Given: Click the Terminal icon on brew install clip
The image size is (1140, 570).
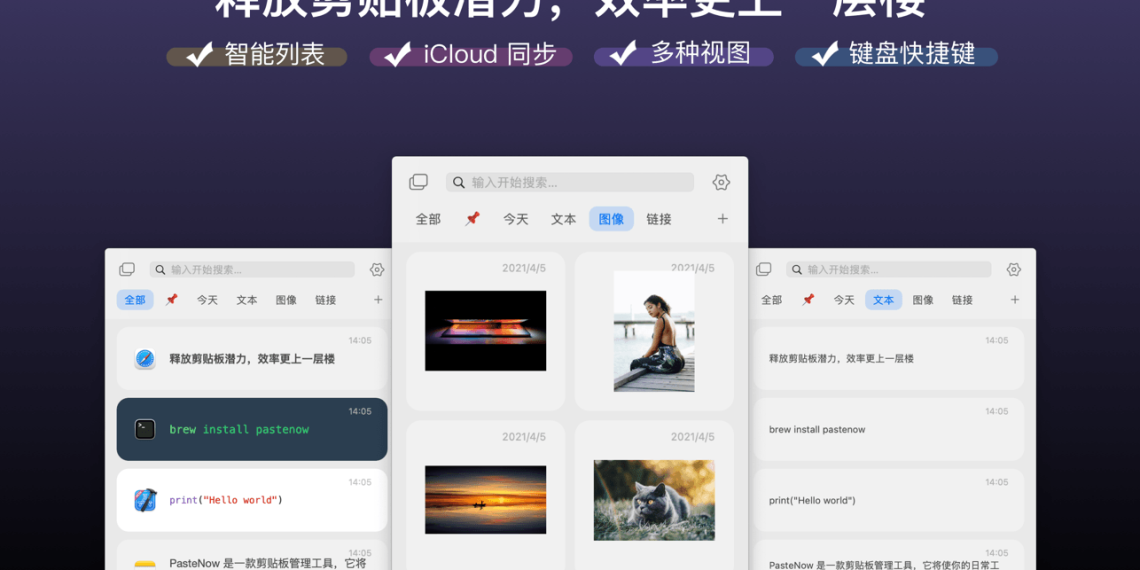Looking at the screenshot, I should (x=145, y=429).
